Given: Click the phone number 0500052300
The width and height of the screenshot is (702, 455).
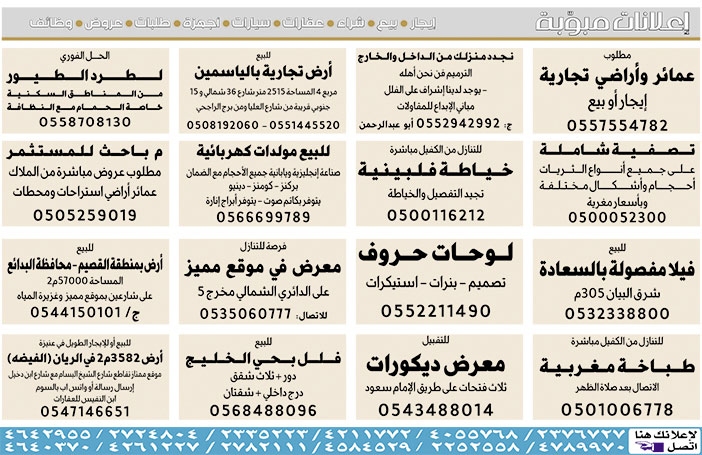Looking at the screenshot, I should tap(617, 217).
